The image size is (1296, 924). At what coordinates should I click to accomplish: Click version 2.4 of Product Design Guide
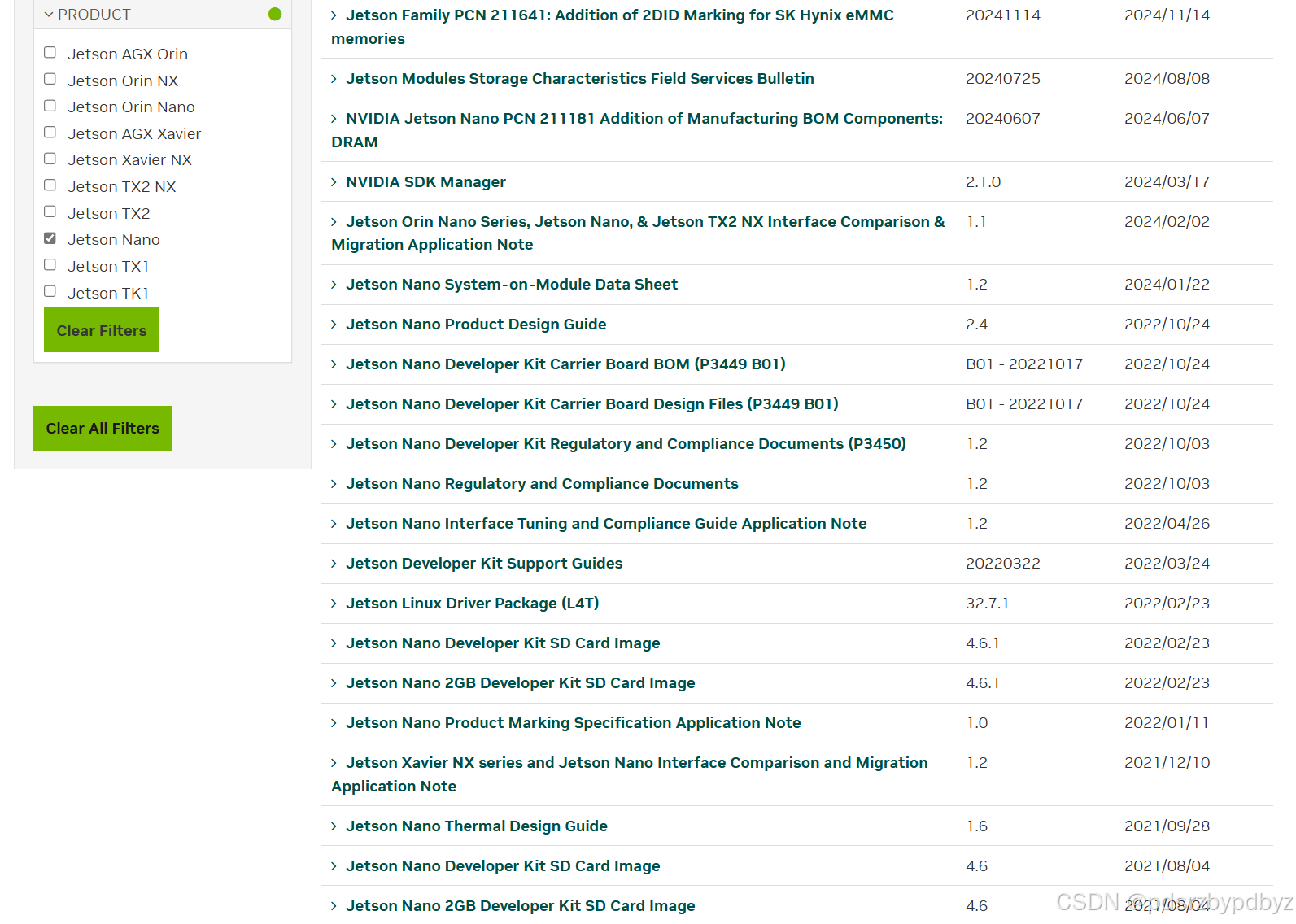pyautogui.click(x=976, y=324)
